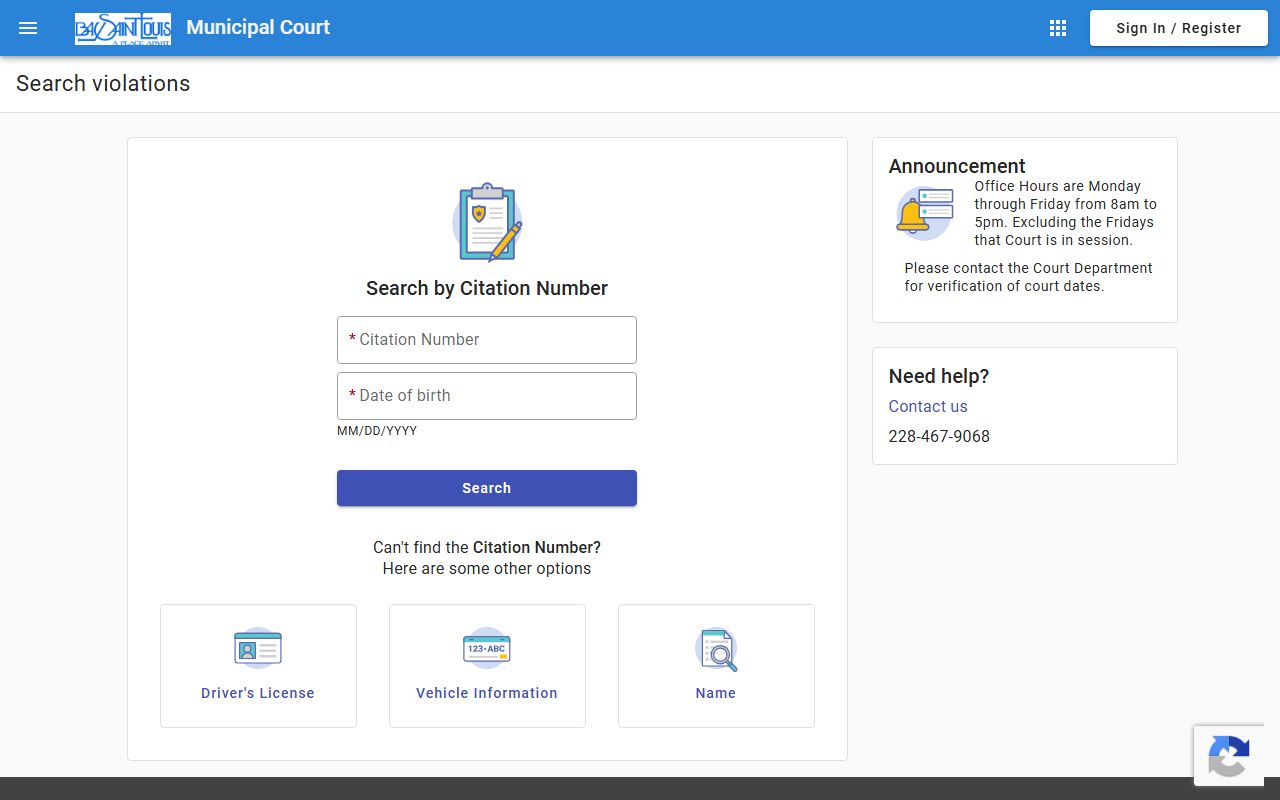Image resolution: width=1280 pixels, height=800 pixels.
Task: Click the Search by Citation Number heading
Action: coord(487,288)
